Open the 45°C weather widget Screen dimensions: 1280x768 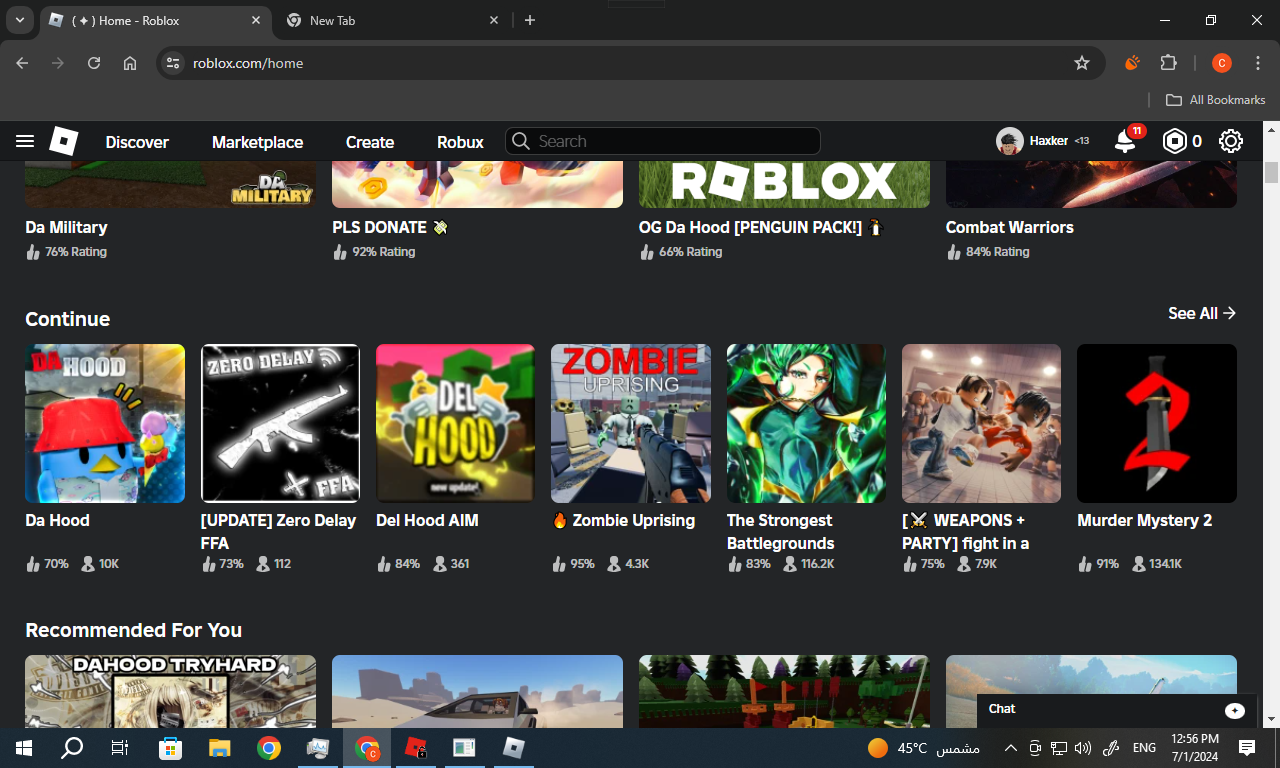pyautogui.click(x=923, y=747)
